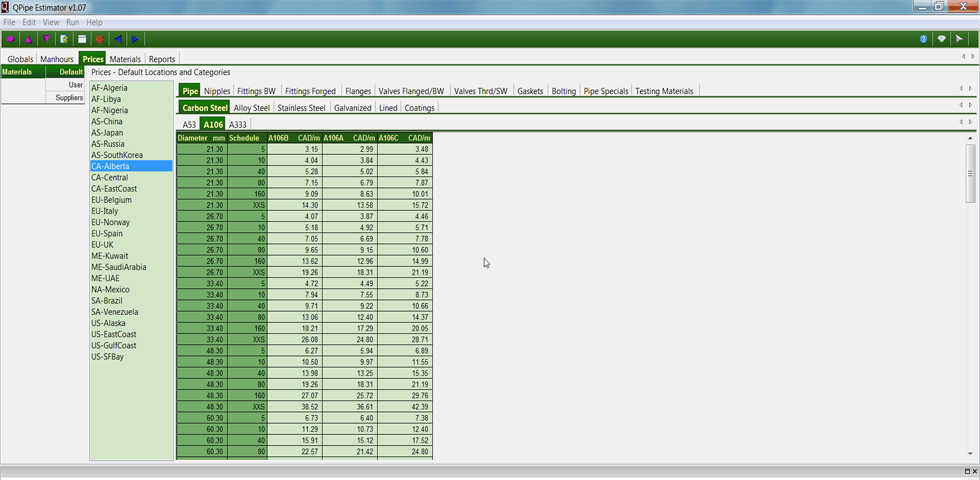Click the User button in left panel
This screenshot has height=480, width=980.
[66, 84]
